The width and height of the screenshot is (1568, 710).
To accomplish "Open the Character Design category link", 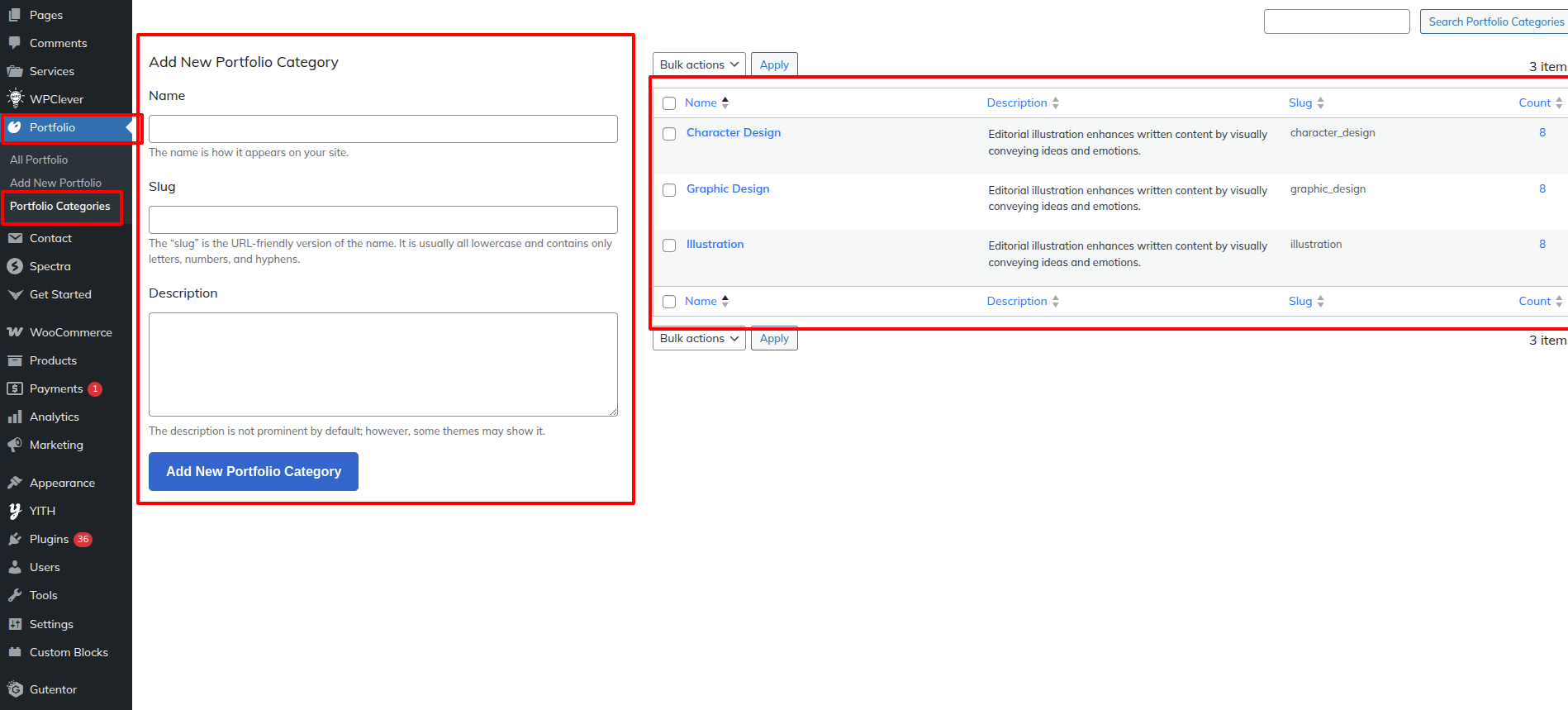I will [733, 132].
